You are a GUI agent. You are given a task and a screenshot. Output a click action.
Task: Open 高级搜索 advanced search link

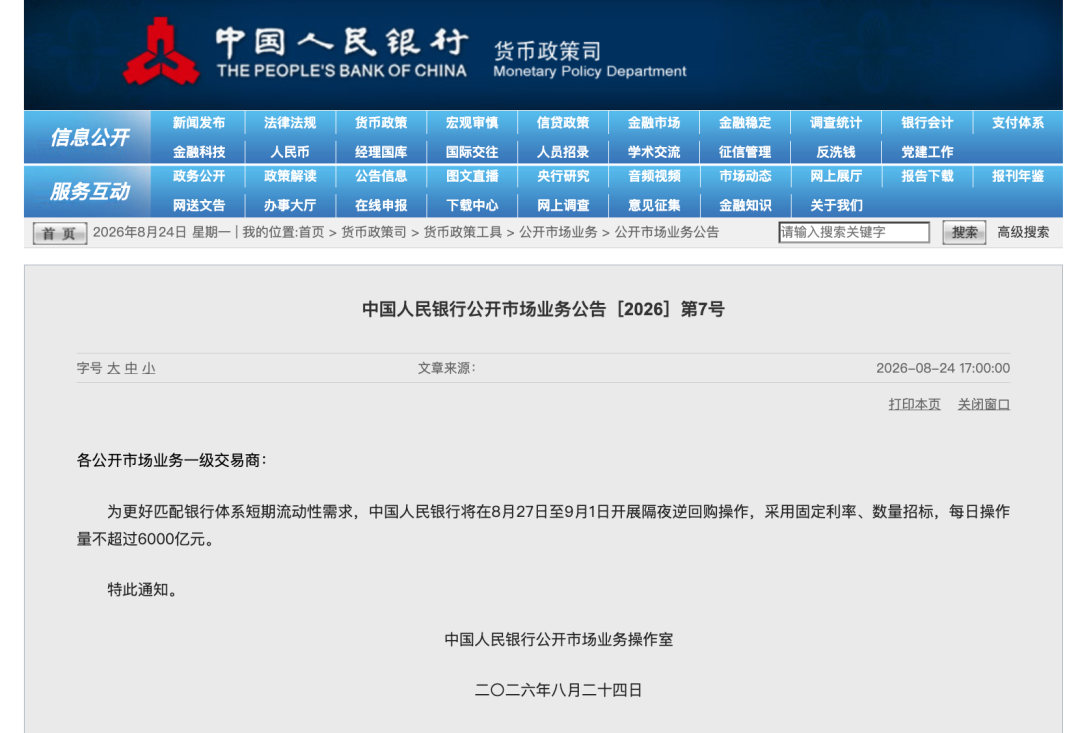[x=1023, y=232]
